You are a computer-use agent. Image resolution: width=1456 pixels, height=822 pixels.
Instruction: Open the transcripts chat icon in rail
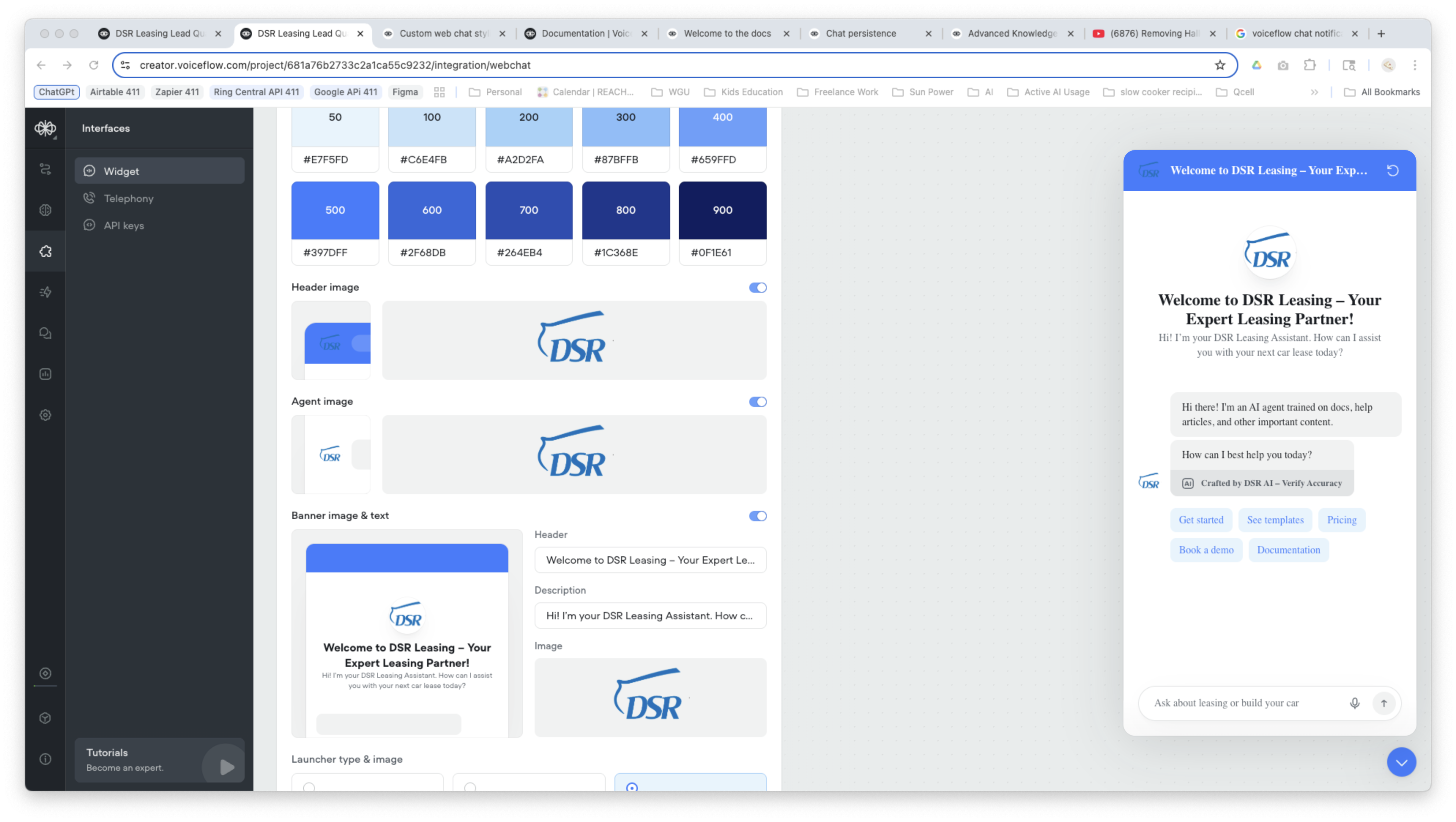coord(45,333)
